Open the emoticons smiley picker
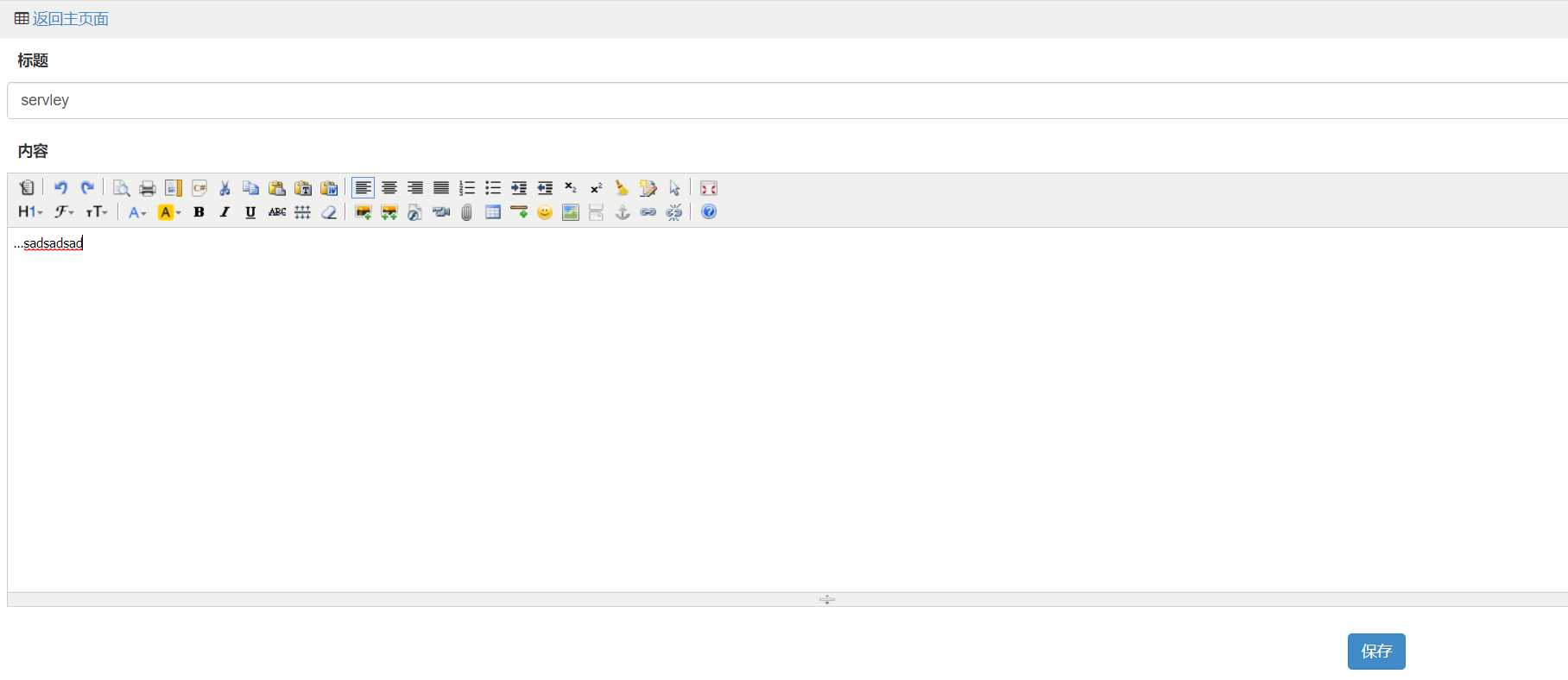 (x=545, y=211)
